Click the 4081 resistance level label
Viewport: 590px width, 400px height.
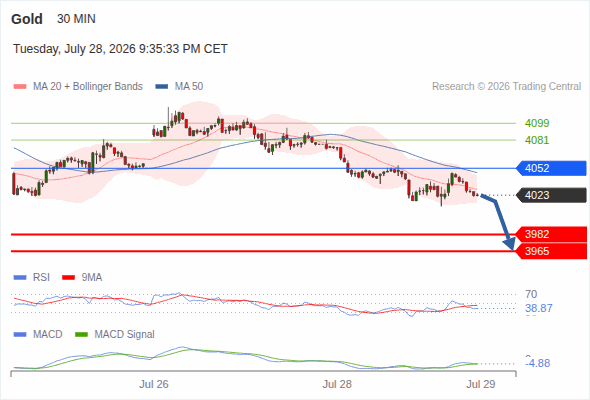pyautogui.click(x=537, y=140)
